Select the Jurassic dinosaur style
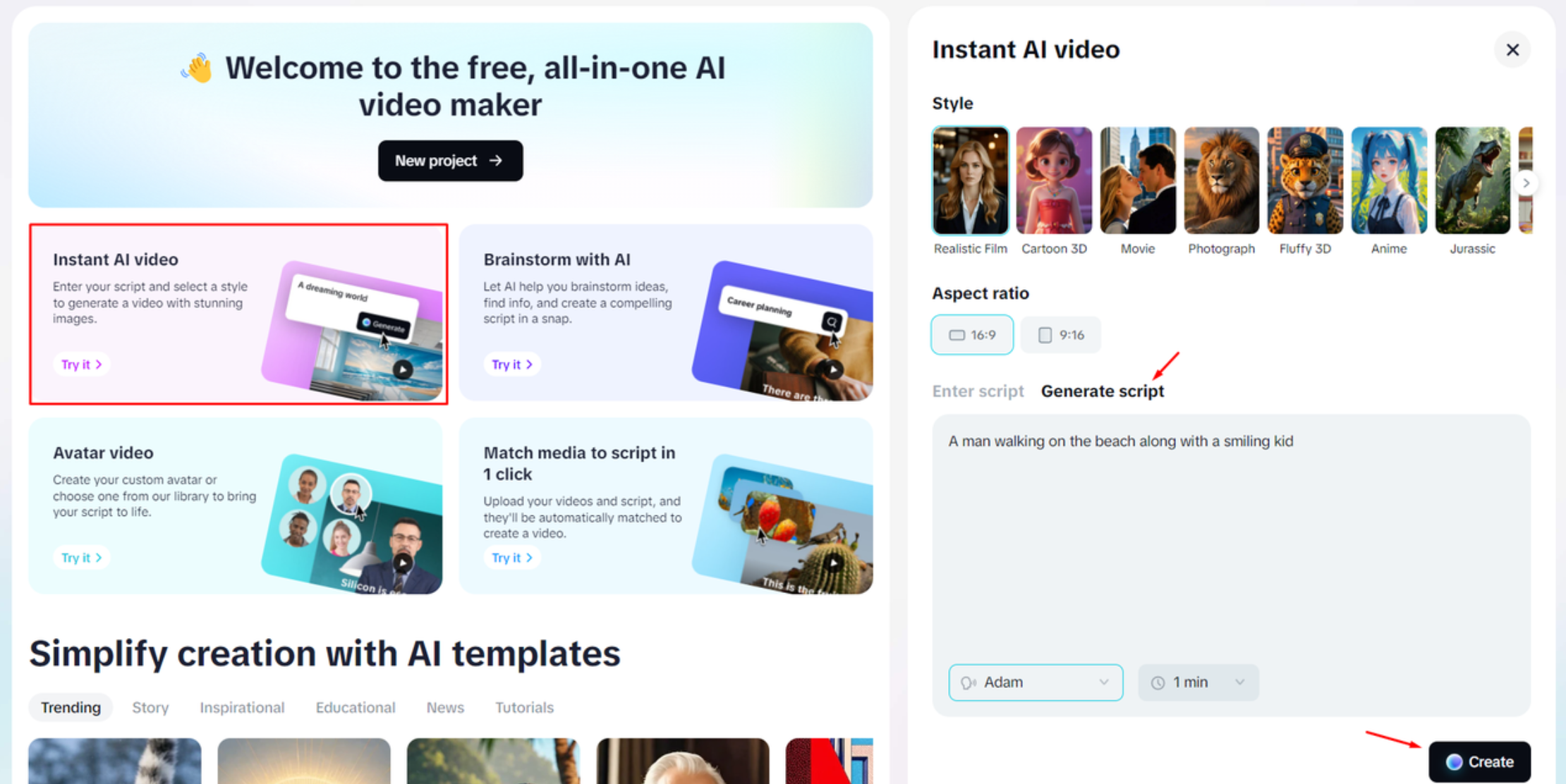Image resolution: width=1566 pixels, height=784 pixels. 1471,181
